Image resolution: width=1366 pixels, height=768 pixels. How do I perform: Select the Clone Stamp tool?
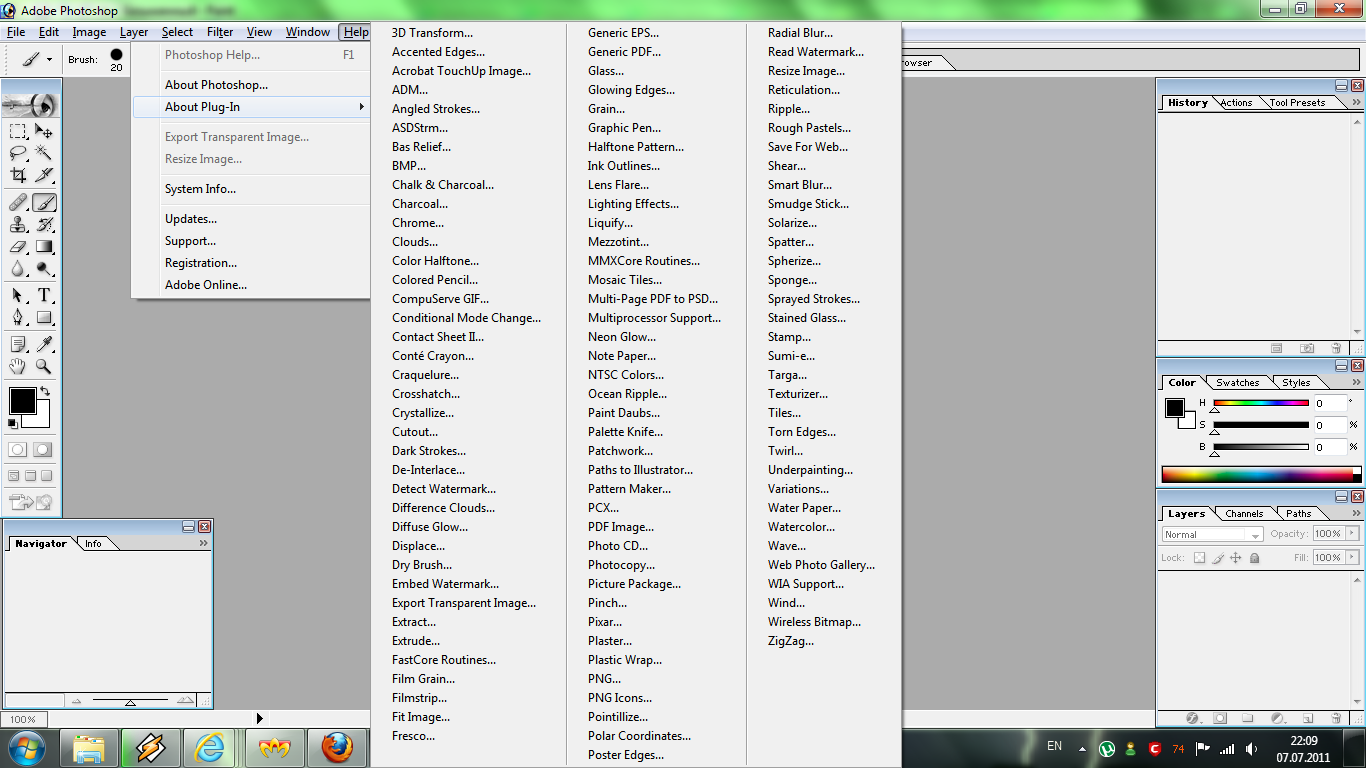(x=18, y=225)
